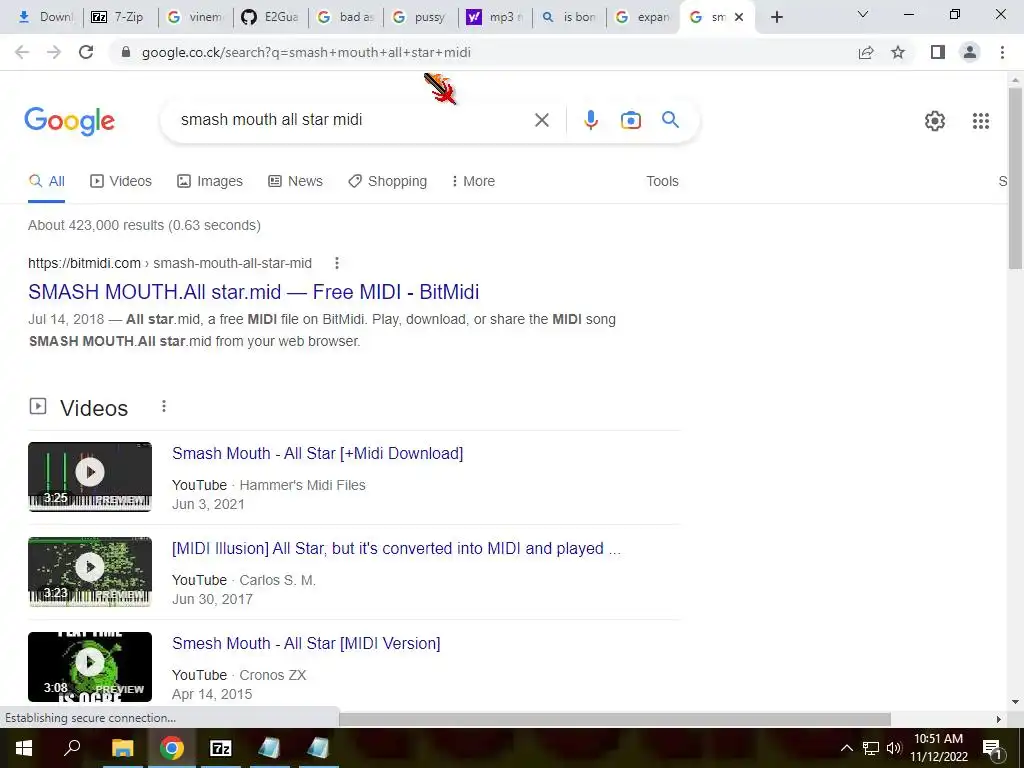Screen dimensions: 1024x768
Task: Open the tab search chevron
Action: [863, 14]
